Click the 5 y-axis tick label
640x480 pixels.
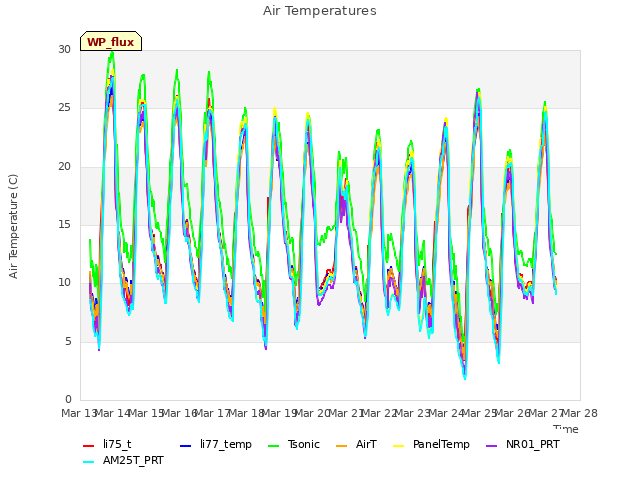click(68, 341)
